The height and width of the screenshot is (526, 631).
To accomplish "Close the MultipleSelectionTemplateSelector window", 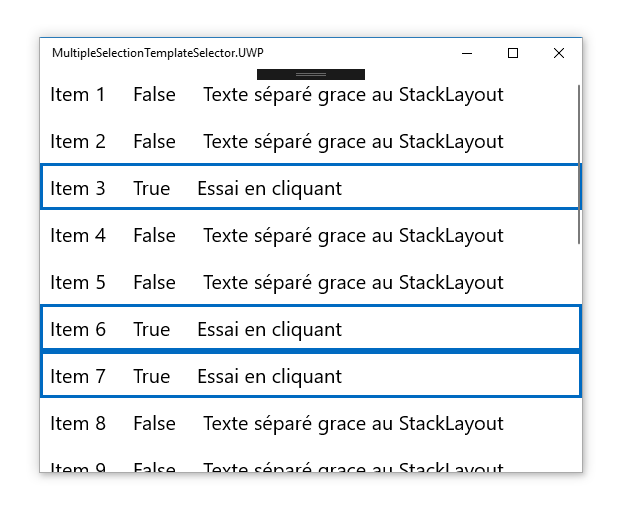I will coord(559,53).
